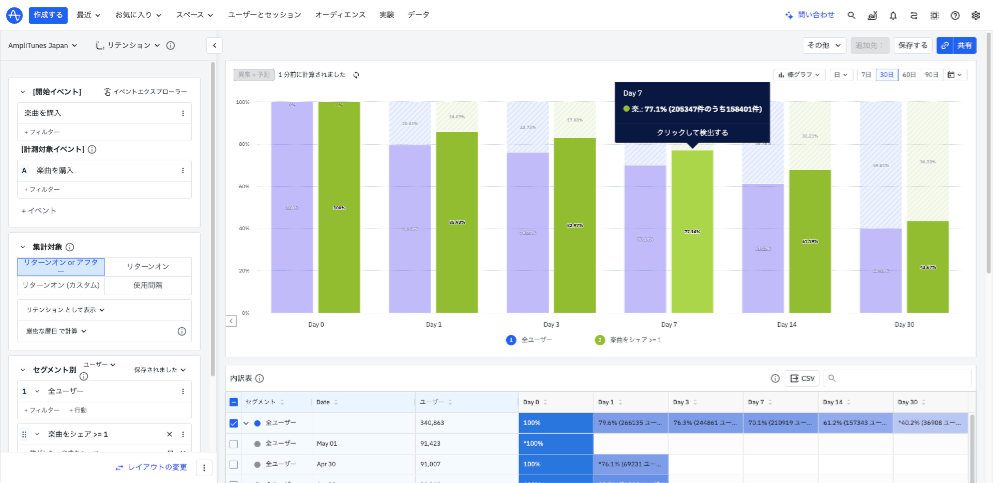Check the May 01 row checkbox

pos(233,443)
